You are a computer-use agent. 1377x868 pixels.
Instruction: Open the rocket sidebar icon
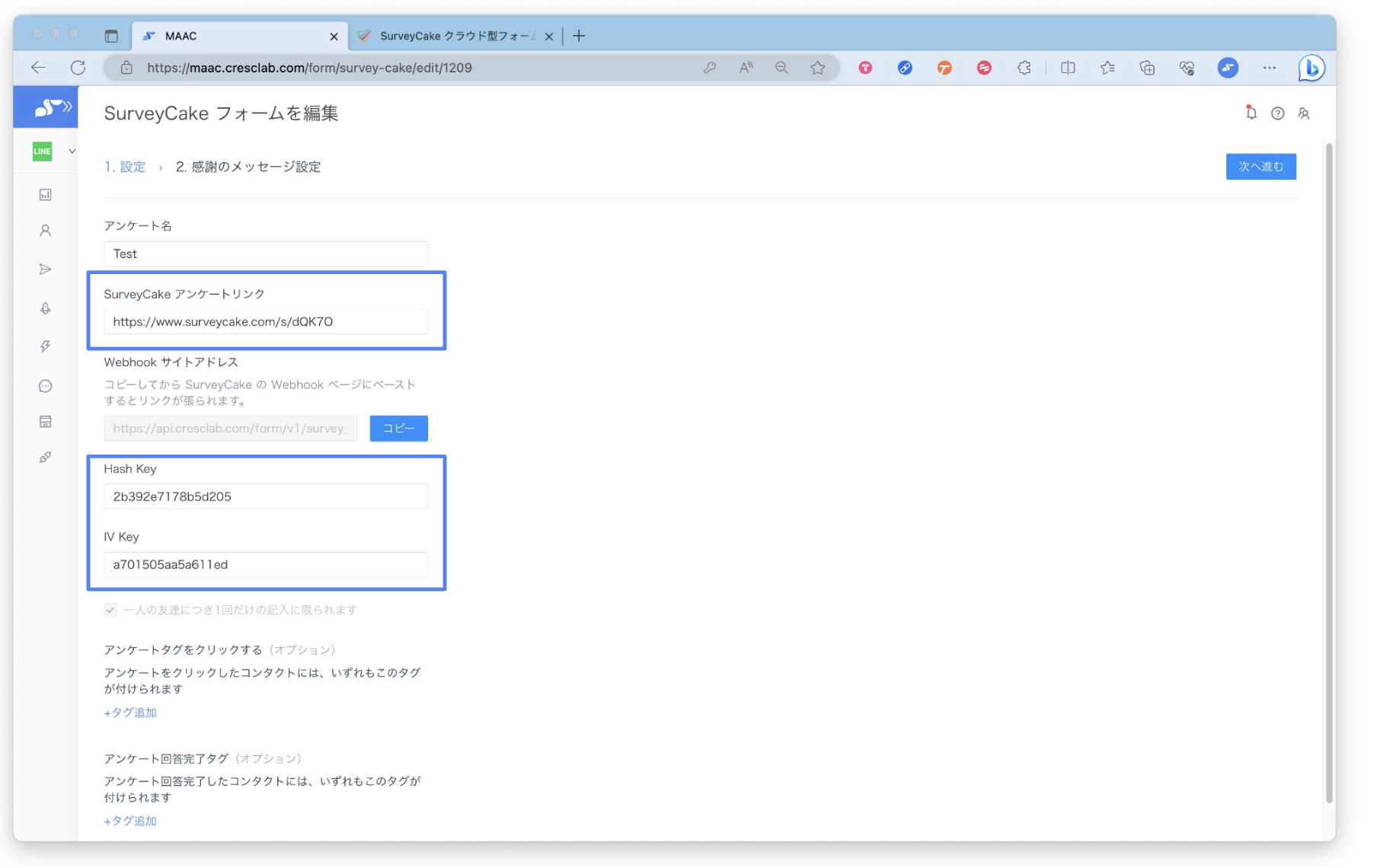tap(46, 308)
